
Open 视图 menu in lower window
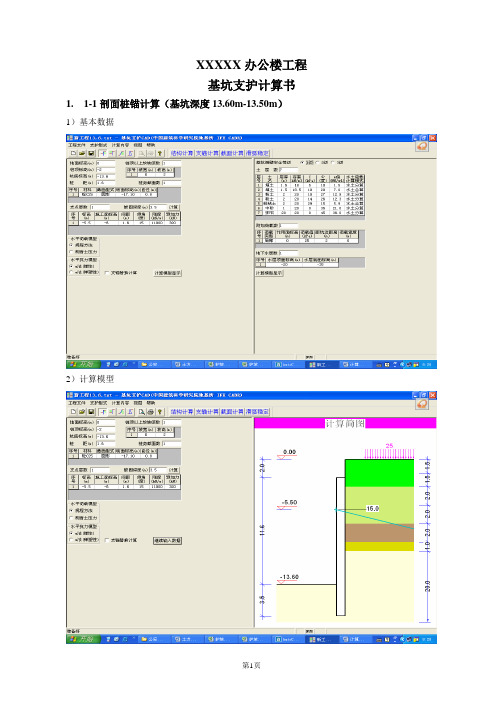coord(138,403)
